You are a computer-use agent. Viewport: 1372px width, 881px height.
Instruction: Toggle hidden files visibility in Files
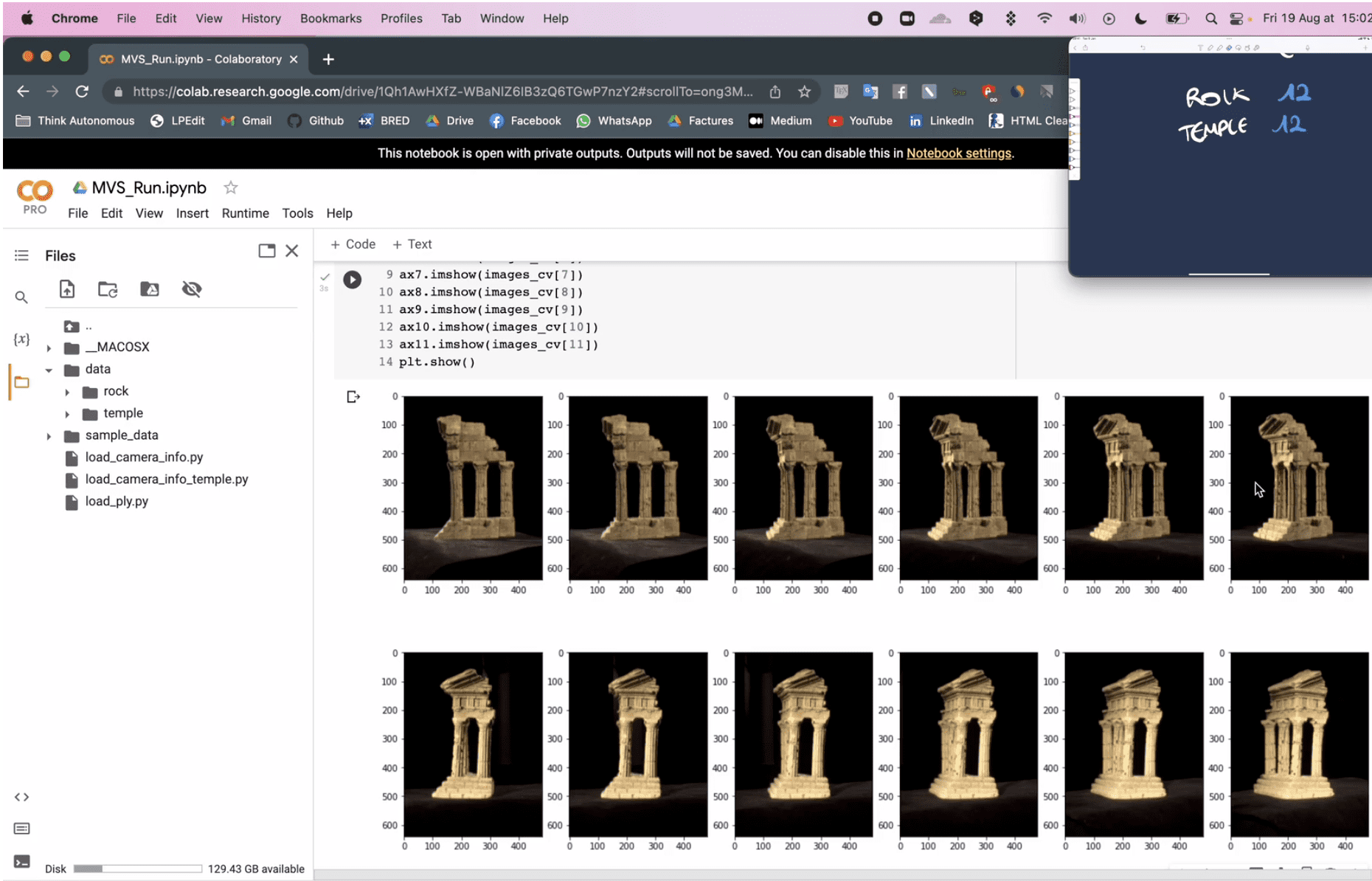192,289
